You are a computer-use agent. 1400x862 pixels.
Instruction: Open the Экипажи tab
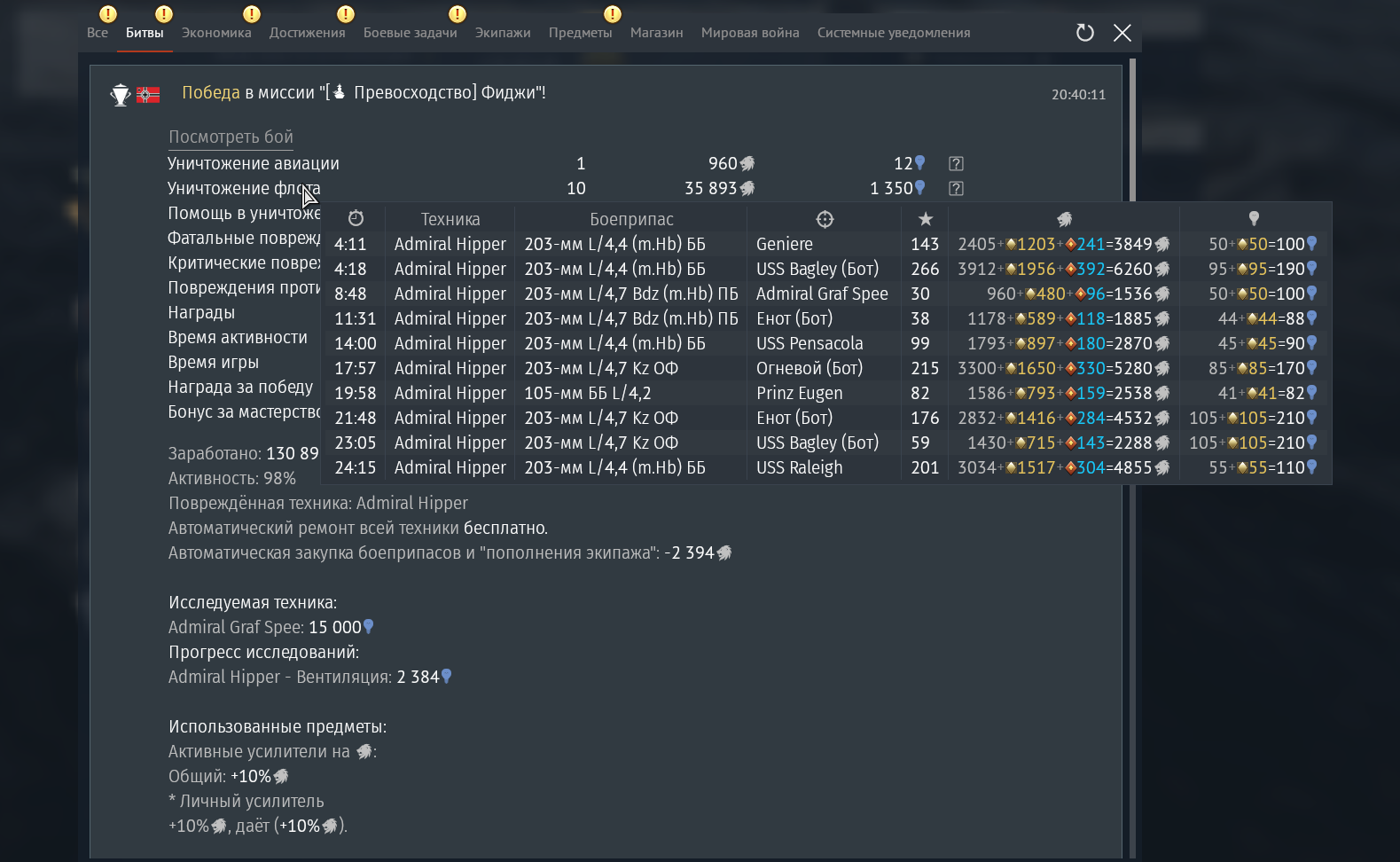(503, 33)
